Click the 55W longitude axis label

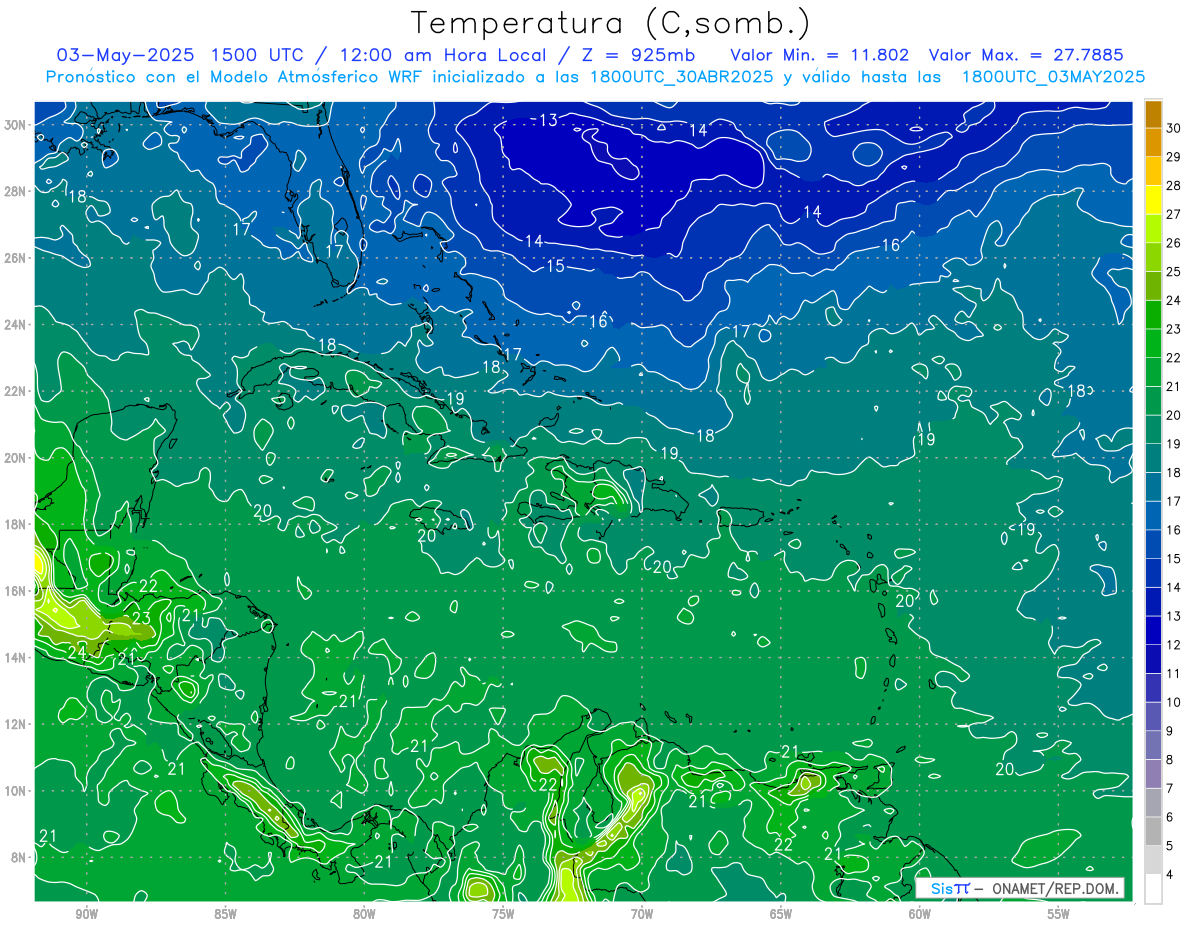click(x=1059, y=914)
